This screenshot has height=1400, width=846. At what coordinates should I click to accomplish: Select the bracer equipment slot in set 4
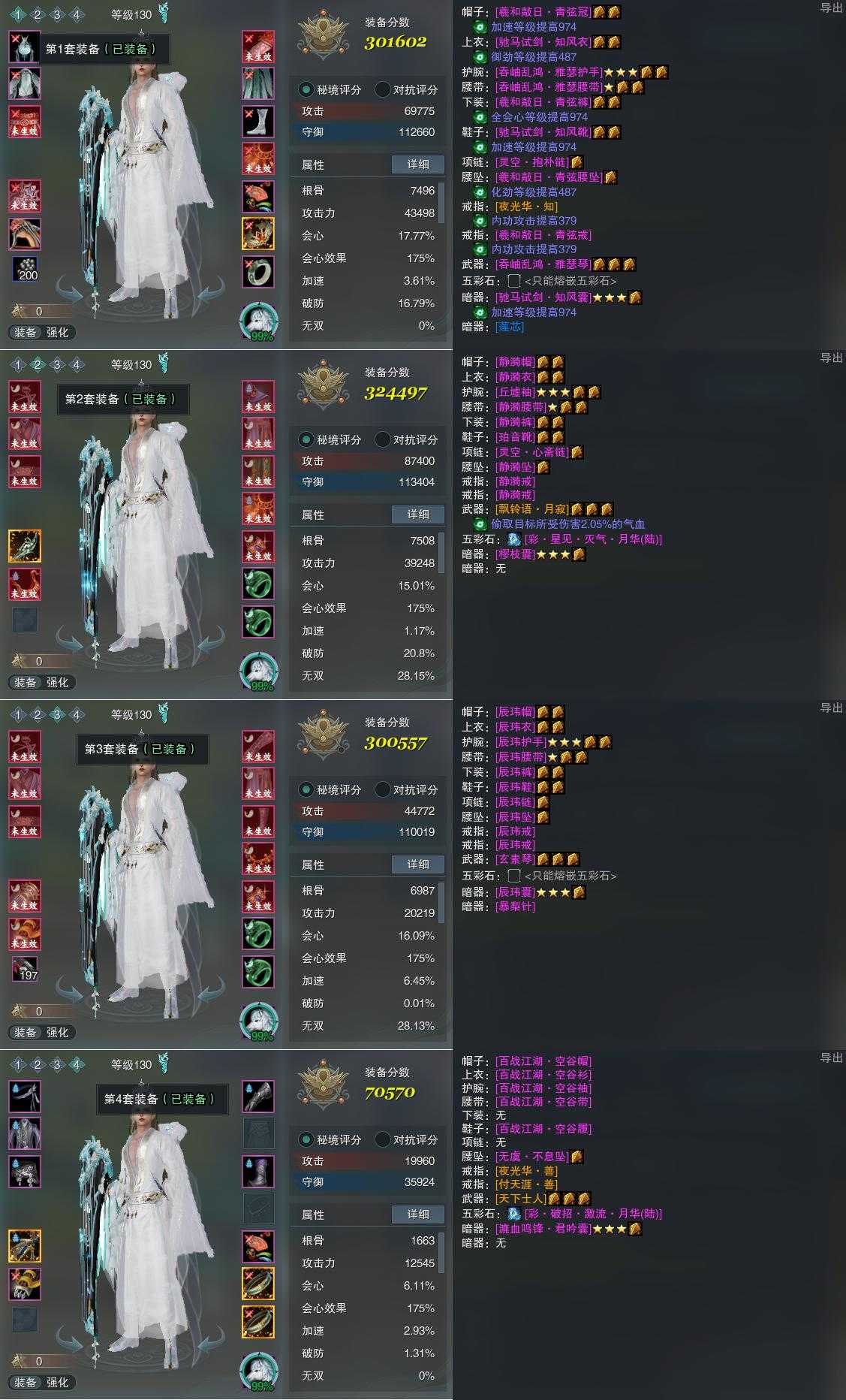[x=258, y=1096]
